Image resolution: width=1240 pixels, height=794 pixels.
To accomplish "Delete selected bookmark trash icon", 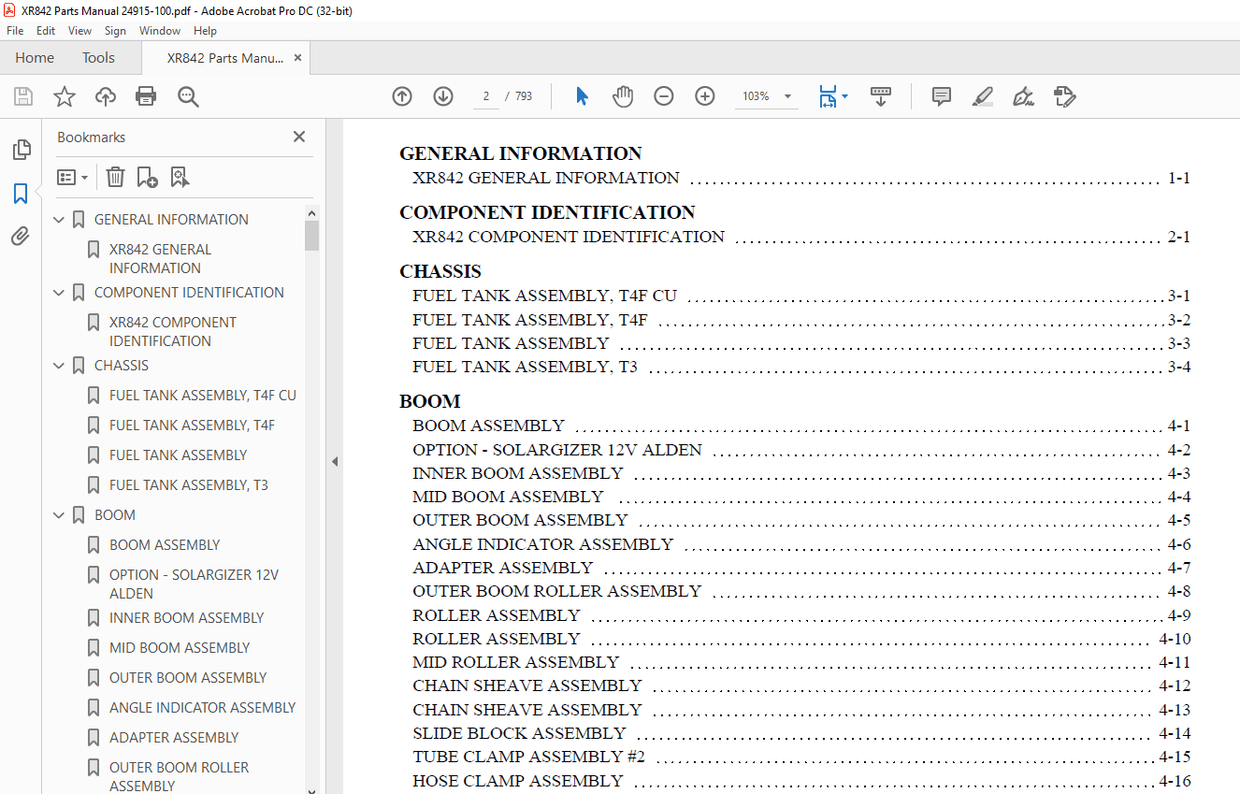I will coord(115,177).
